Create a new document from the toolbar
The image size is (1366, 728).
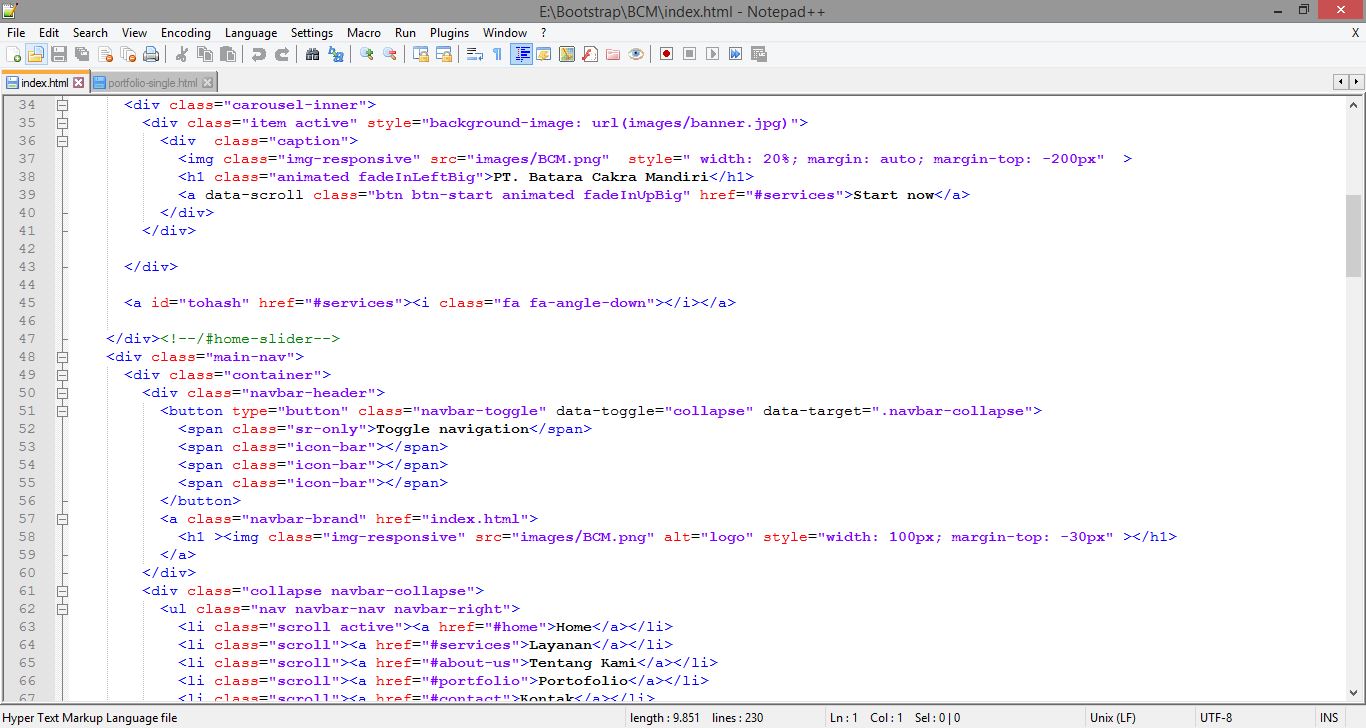point(12,54)
